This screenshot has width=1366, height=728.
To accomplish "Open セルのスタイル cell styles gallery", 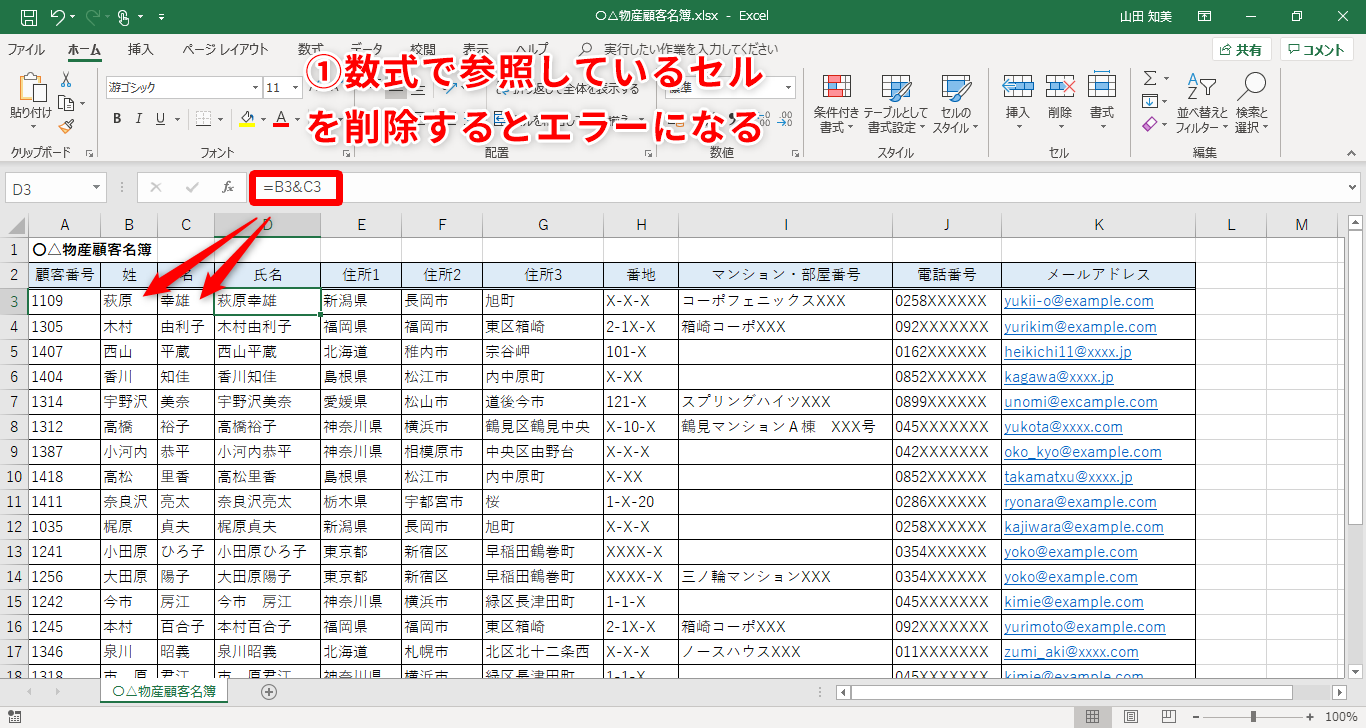I will [x=955, y=104].
